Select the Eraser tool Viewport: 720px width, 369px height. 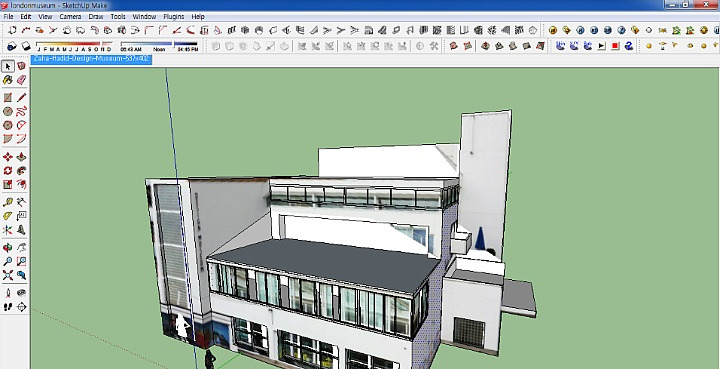(22, 80)
